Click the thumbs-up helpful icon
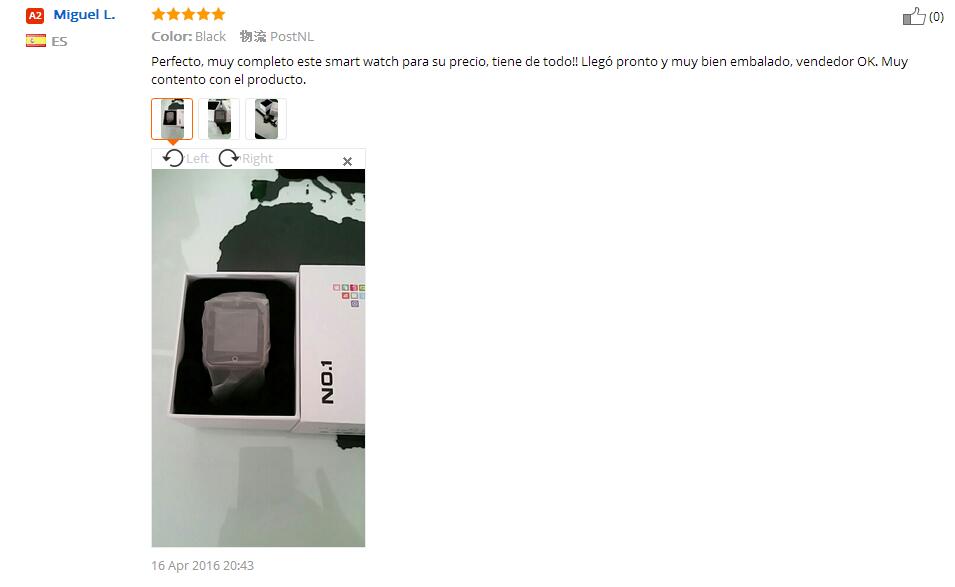This screenshot has width=955, height=587. tap(914, 16)
